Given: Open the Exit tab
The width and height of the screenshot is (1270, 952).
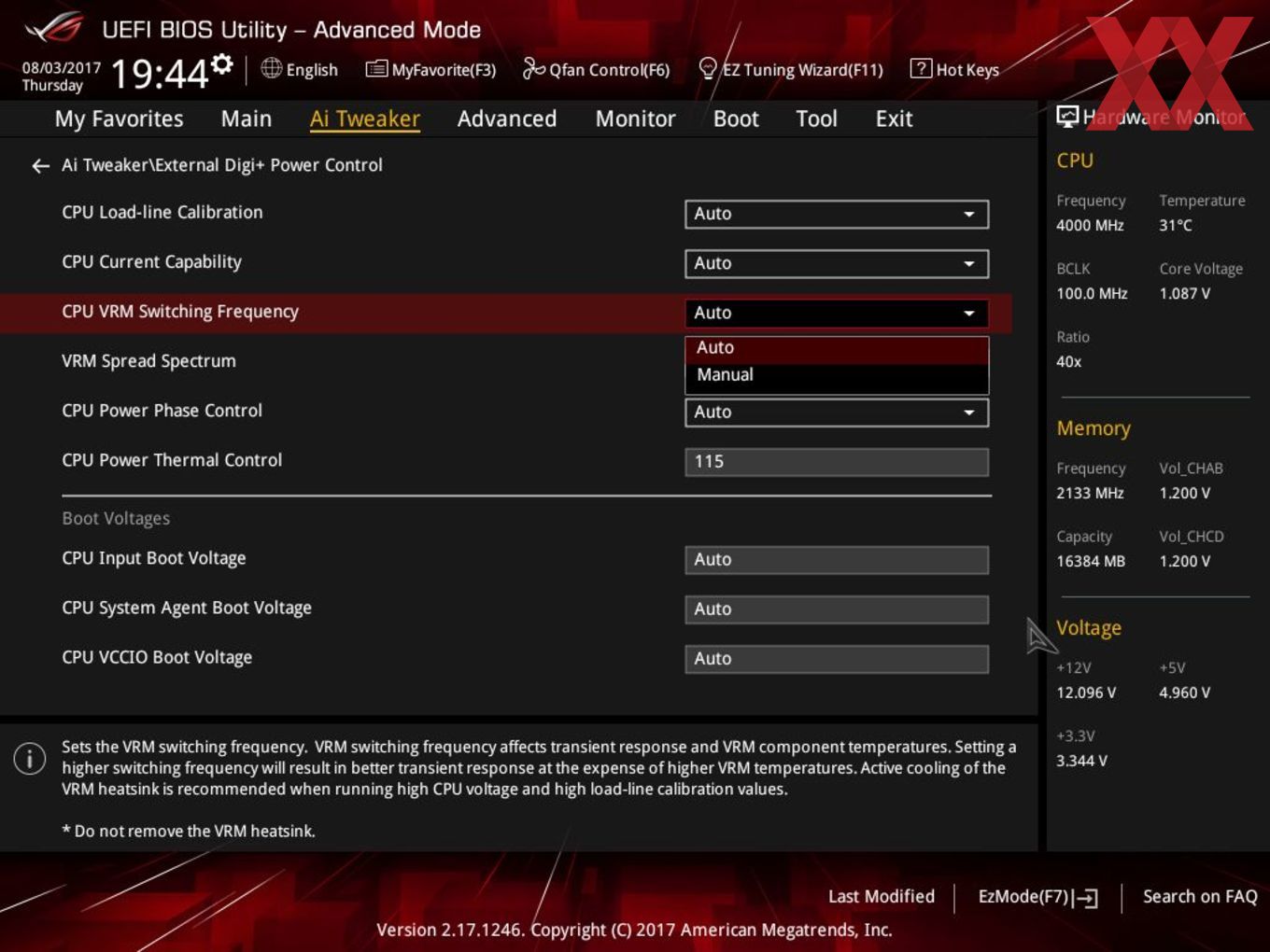Looking at the screenshot, I should (894, 119).
